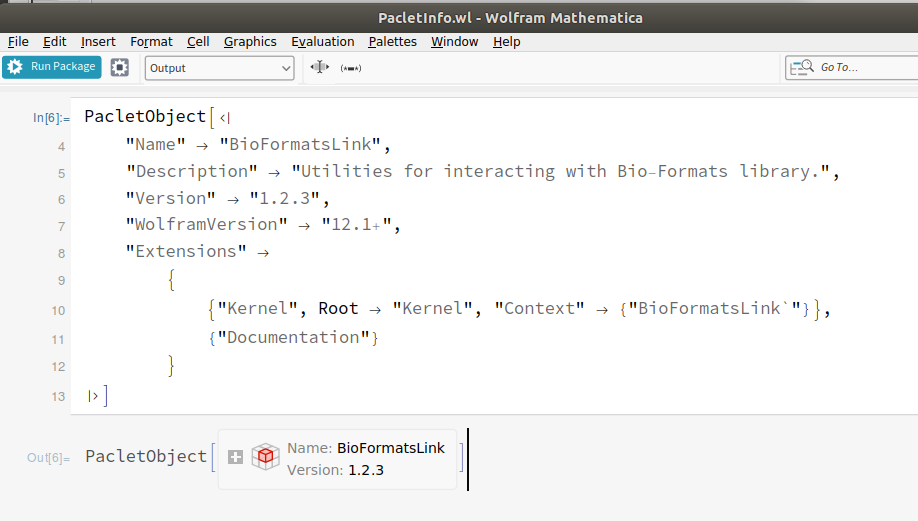Screen dimensions: 918x521
Task: Click the cell divider insertion icon
Action: tap(320, 67)
